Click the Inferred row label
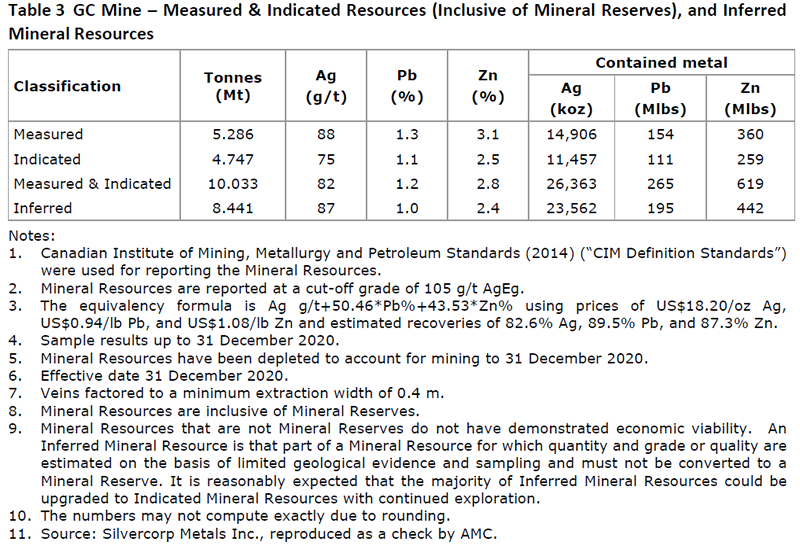 pos(43,208)
